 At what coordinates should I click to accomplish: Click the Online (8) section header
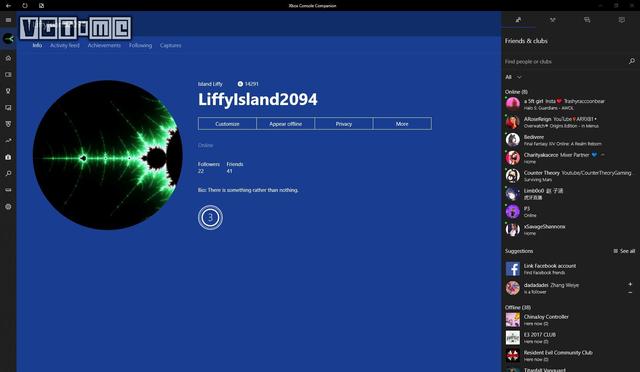pos(516,92)
